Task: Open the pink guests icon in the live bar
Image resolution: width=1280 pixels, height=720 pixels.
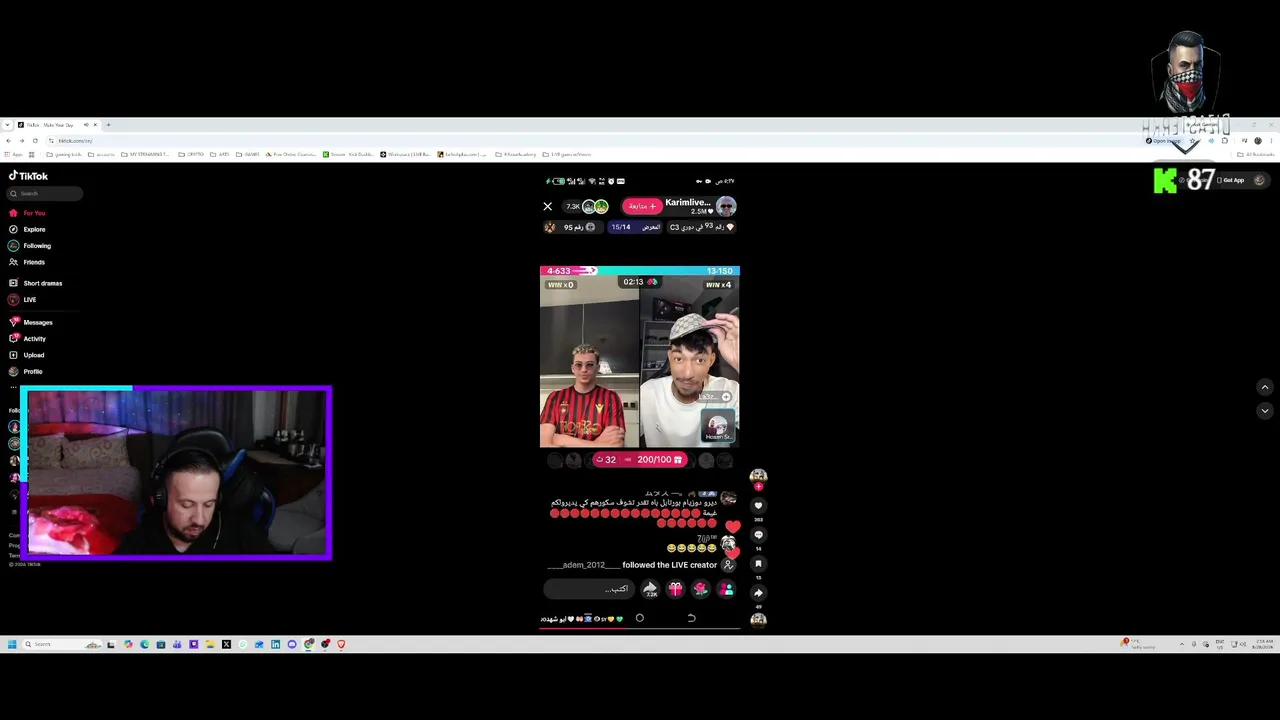Action: [x=726, y=589]
